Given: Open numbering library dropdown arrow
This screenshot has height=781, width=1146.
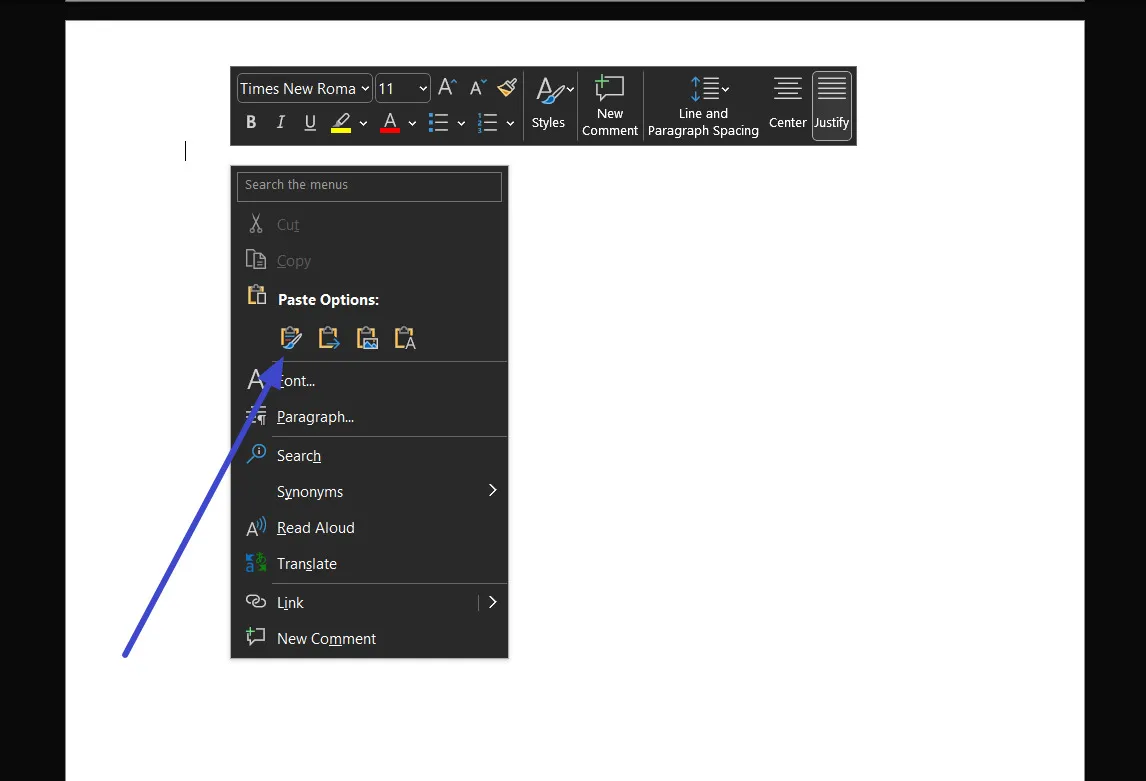Looking at the screenshot, I should coord(510,123).
